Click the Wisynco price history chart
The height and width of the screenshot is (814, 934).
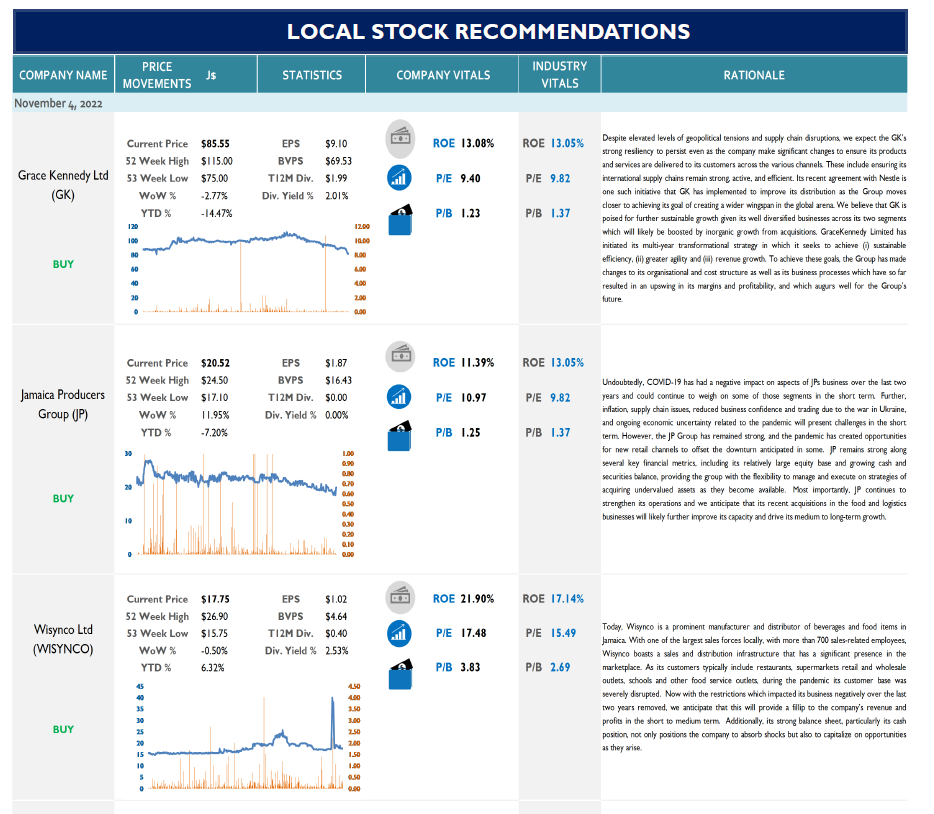[x=248, y=738]
